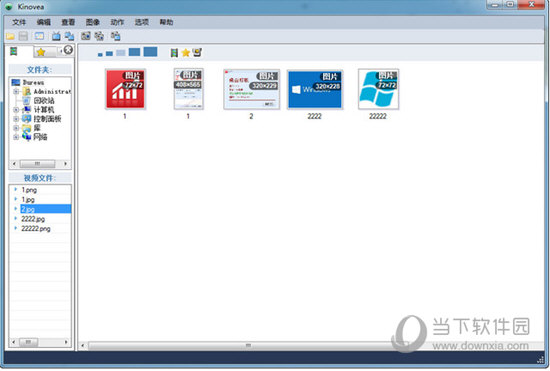Open the 文件 menu

(19, 22)
